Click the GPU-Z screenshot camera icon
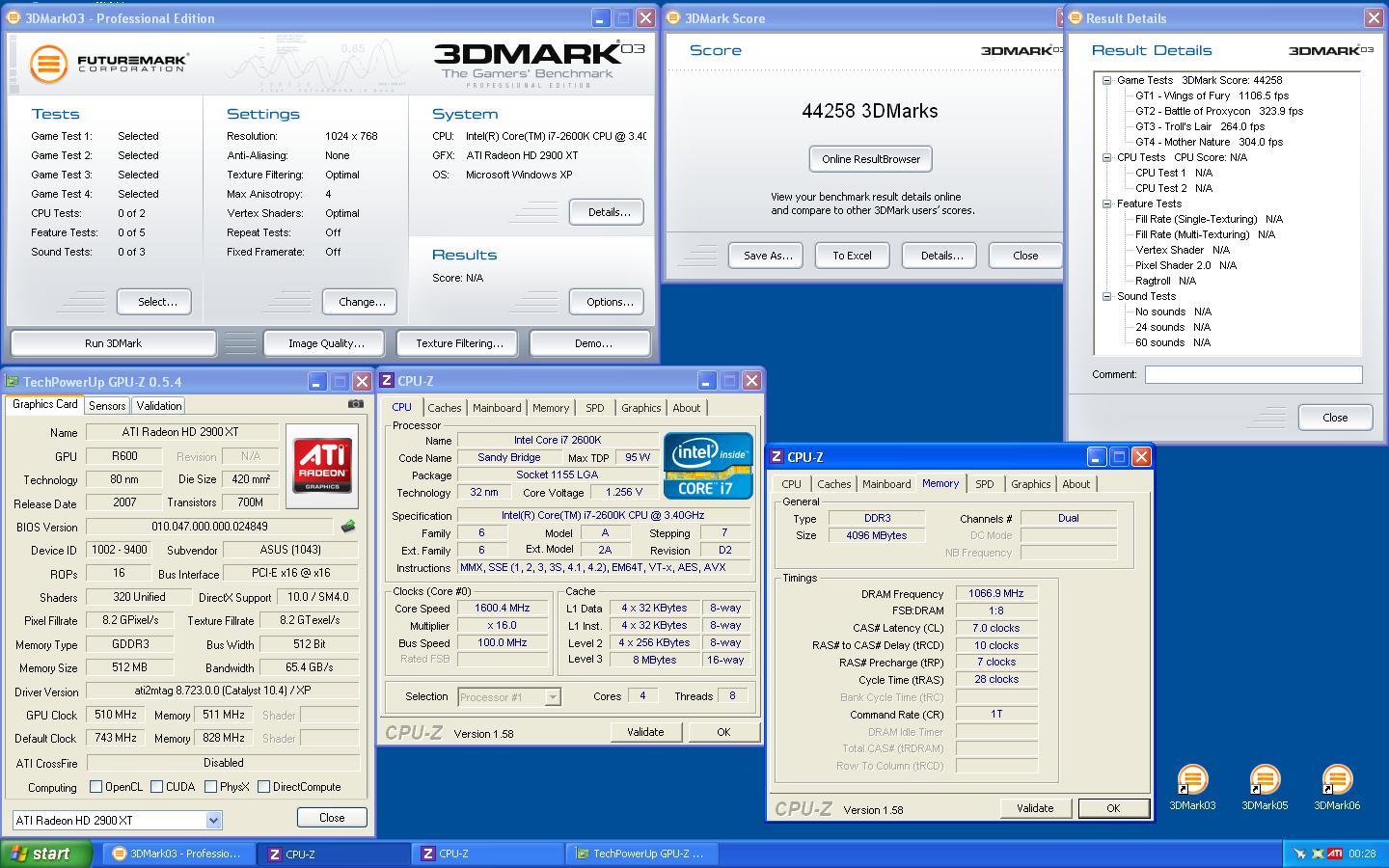 tap(356, 404)
